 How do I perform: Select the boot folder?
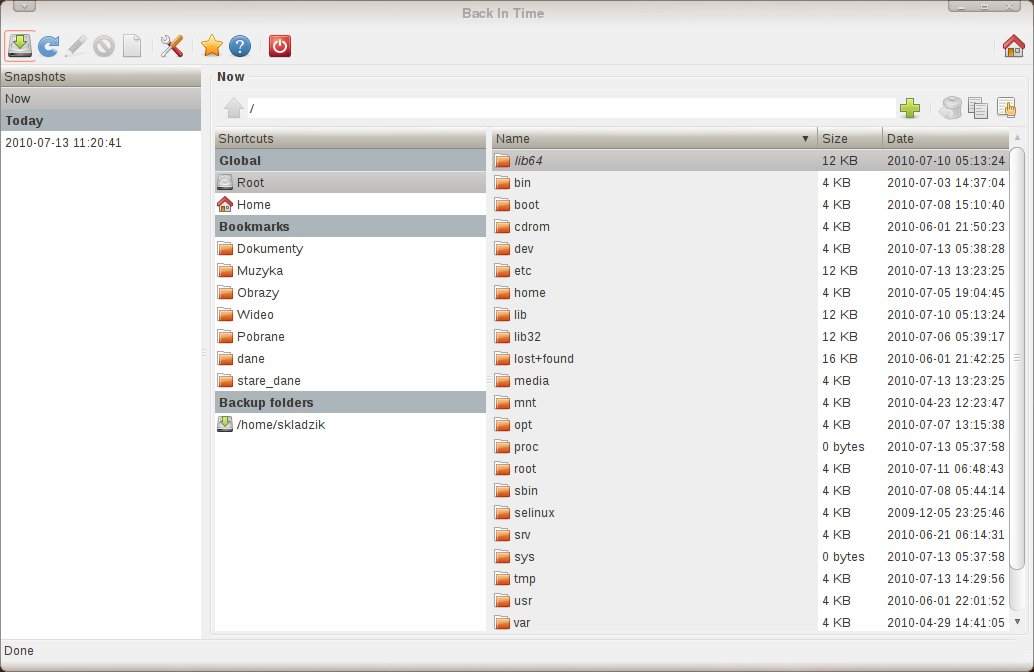[750, 204]
